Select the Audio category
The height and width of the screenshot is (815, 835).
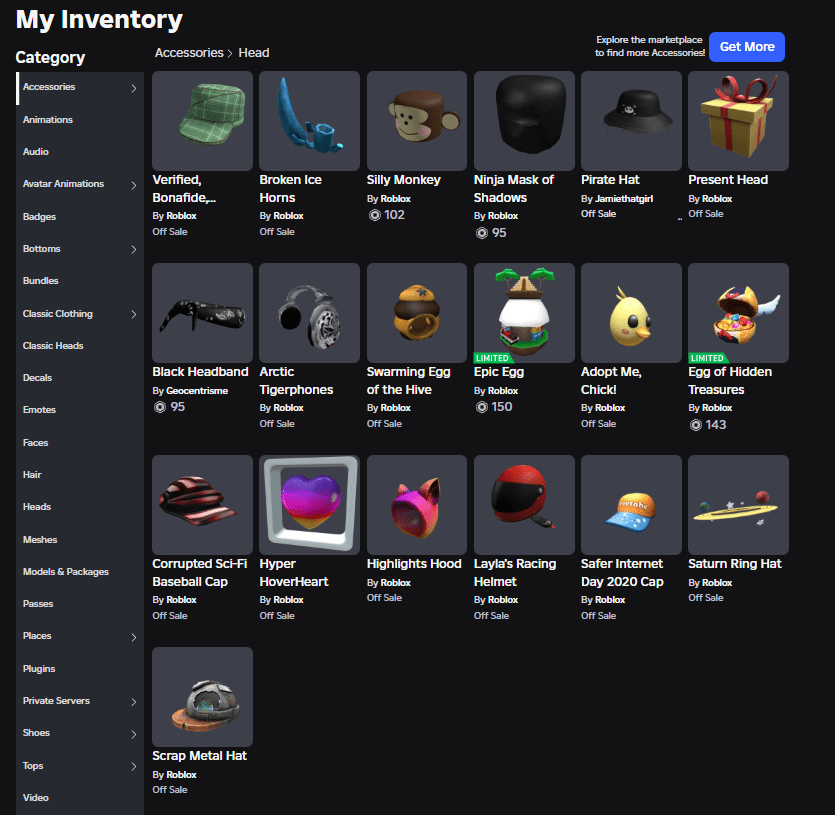tap(80, 152)
